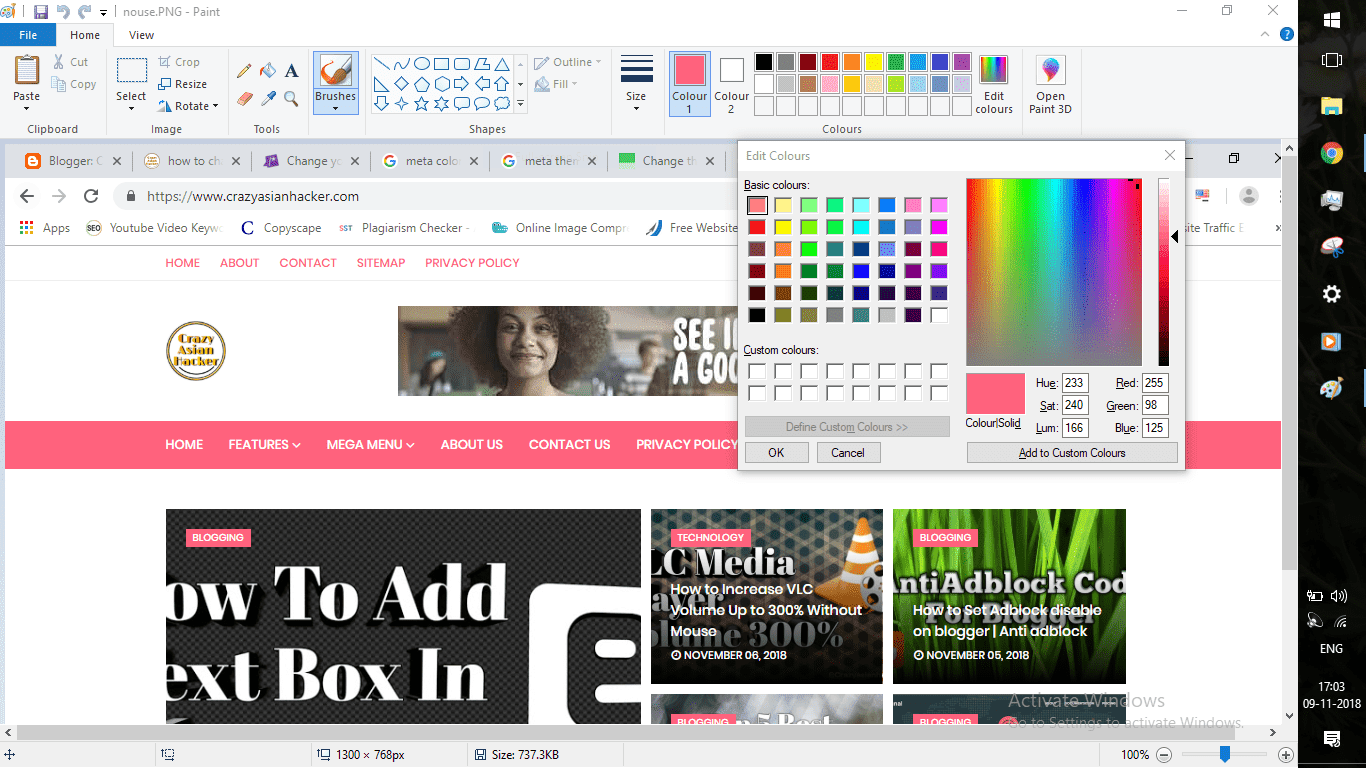The height and width of the screenshot is (768, 1366).
Task: Click the Red value input field
Action: (x=1155, y=383)
